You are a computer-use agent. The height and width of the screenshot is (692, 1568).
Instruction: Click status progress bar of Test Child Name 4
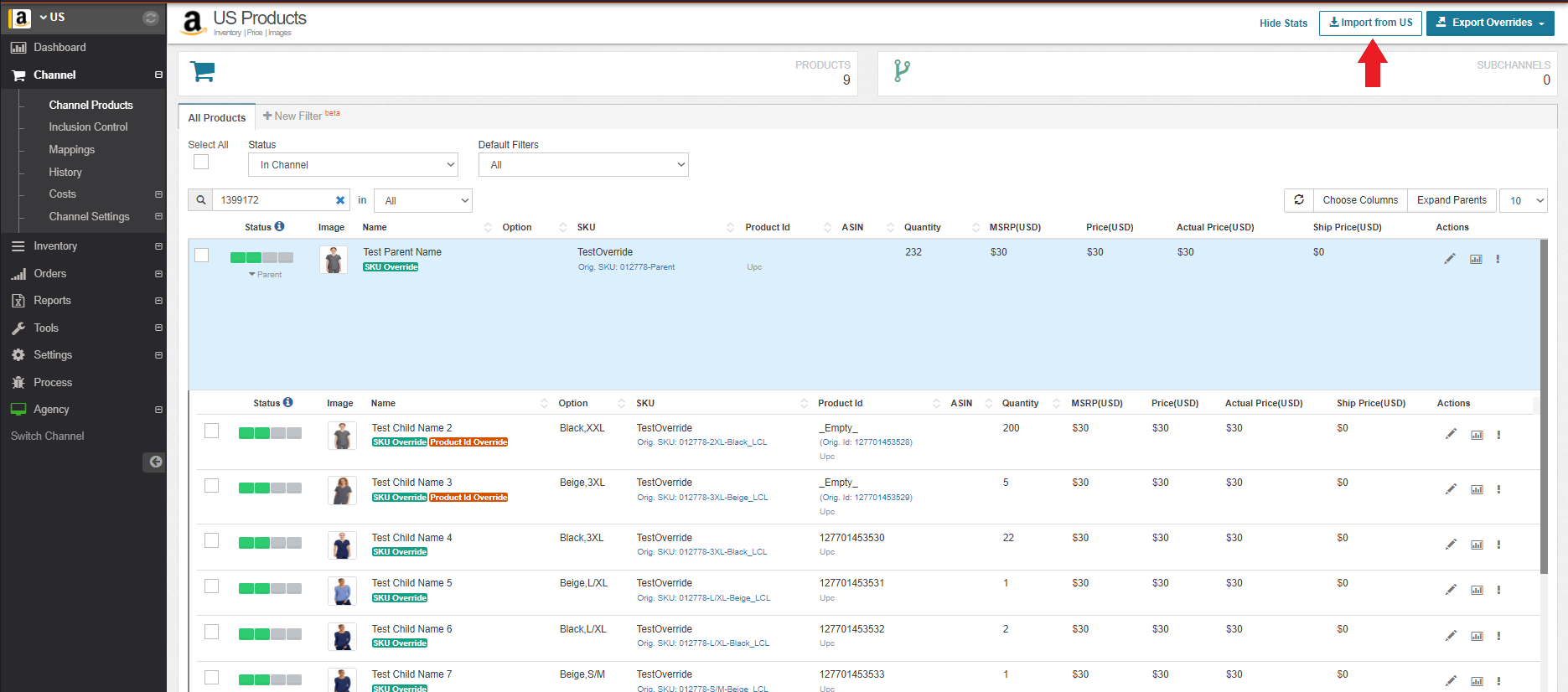coord(270,543)
